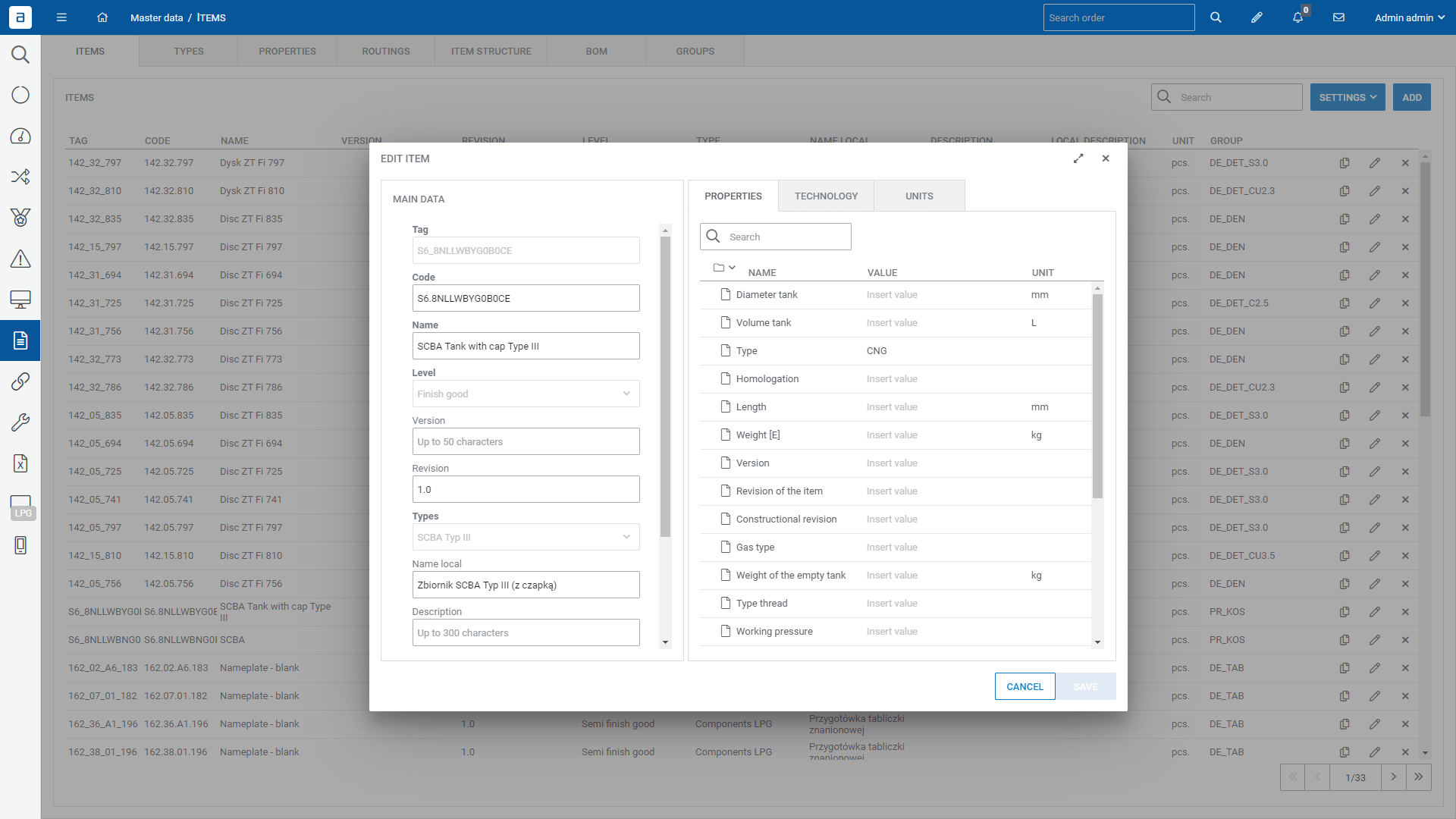Click the CANCEL button in Edit Item dialog

(1025, 687)
